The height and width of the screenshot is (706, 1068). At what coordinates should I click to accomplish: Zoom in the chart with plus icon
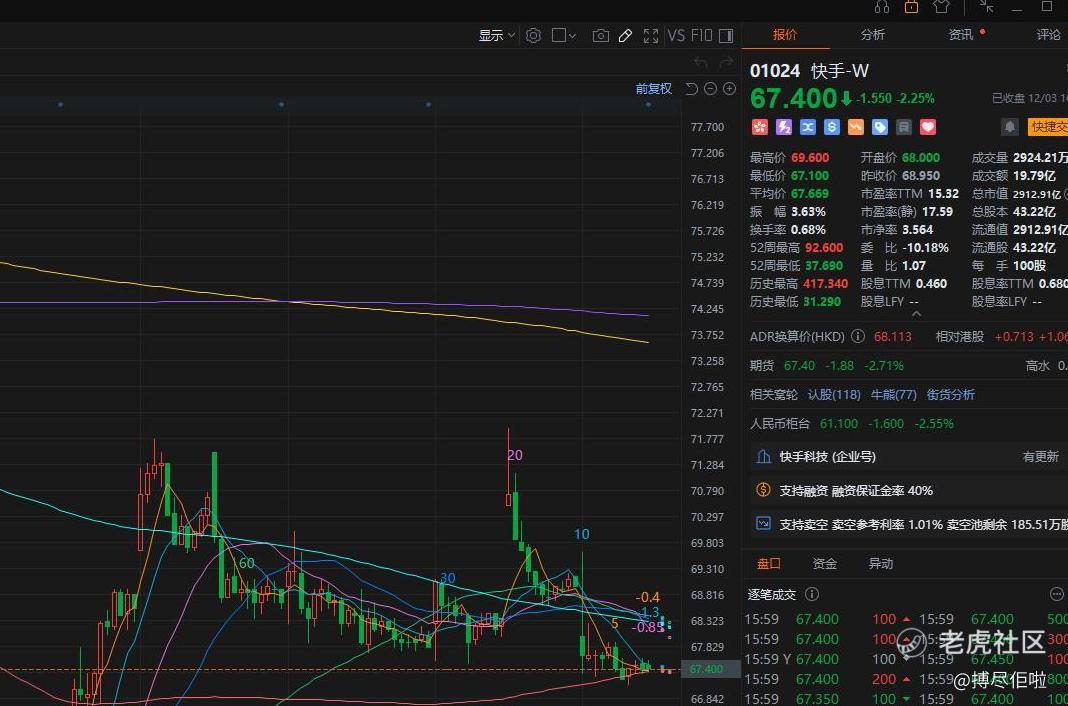pyautogui.click(x=729, y=89)
